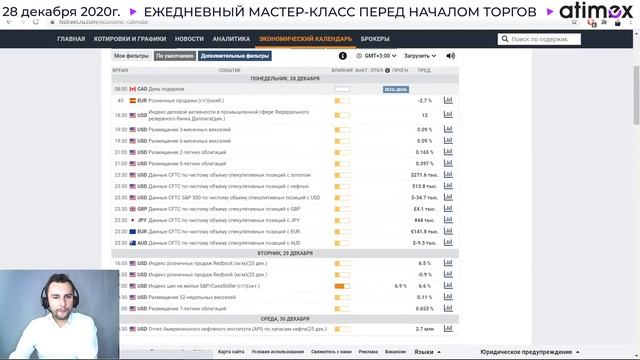Screen dimensions: 640x360
Task: Click the Весь день badge in CAD row
Action: point(396,89)
